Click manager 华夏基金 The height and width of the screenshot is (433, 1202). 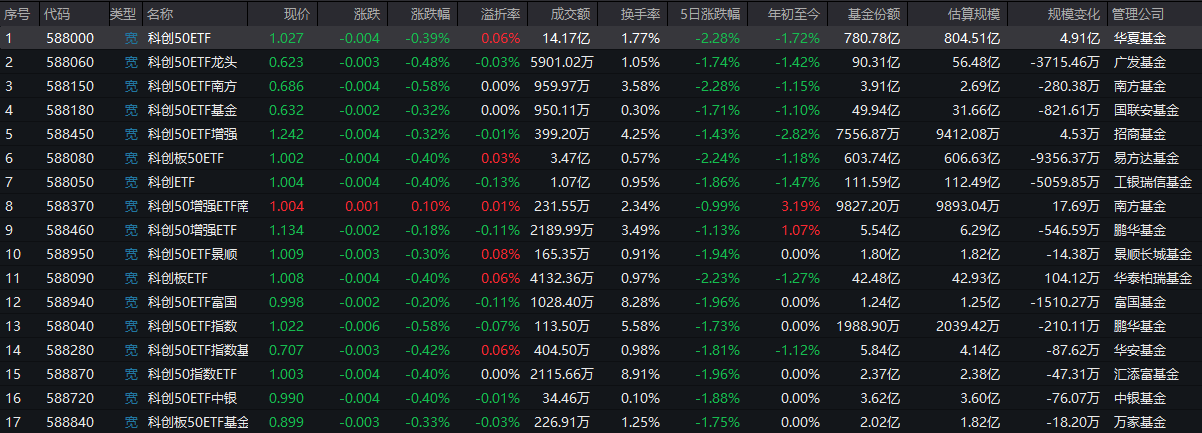[x=1139, y=38]
